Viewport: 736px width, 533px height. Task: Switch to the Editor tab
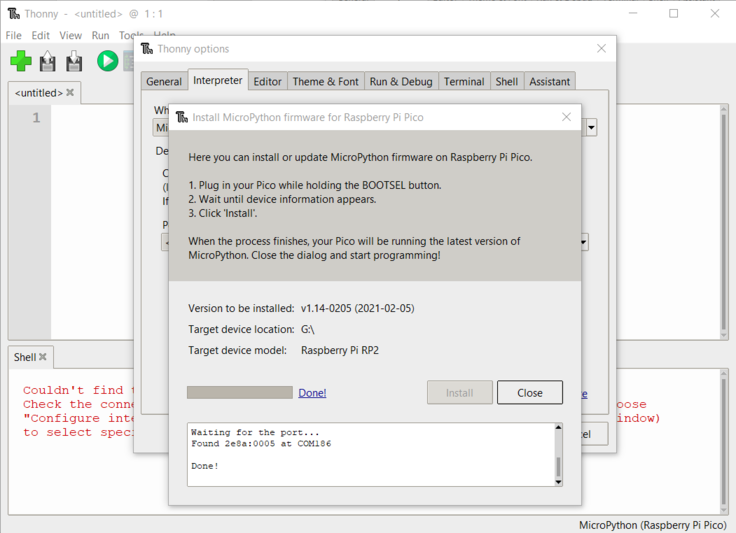[268, 82]
